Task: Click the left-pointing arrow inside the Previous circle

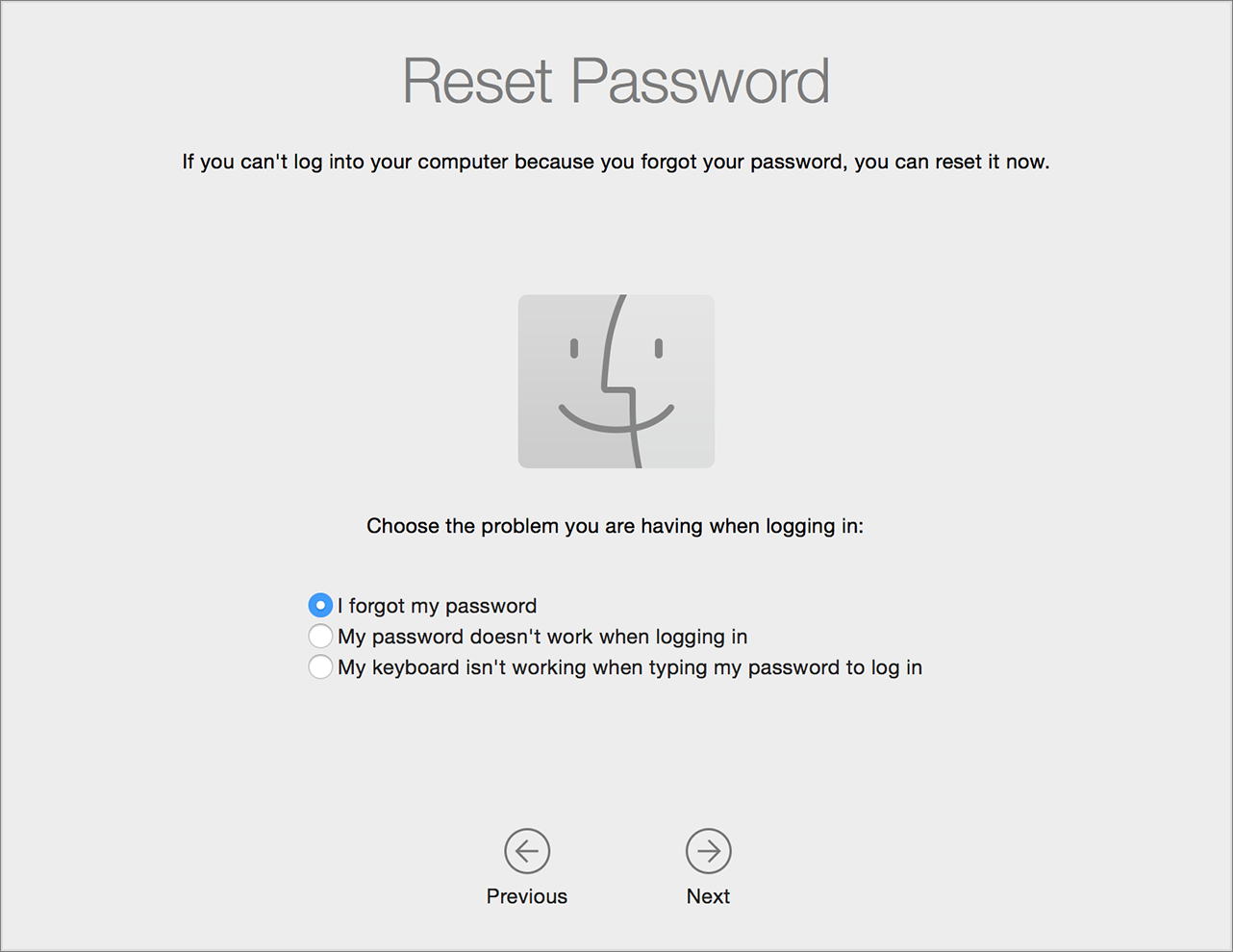Action: (x=526, y=851)
